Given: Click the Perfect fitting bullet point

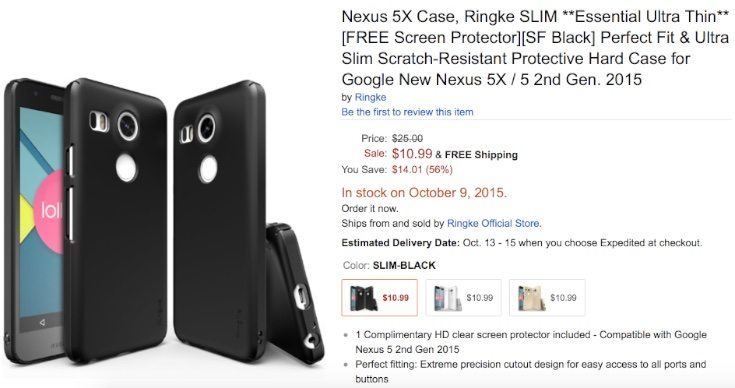Looking at the screenshot, I should pos(531,372).
